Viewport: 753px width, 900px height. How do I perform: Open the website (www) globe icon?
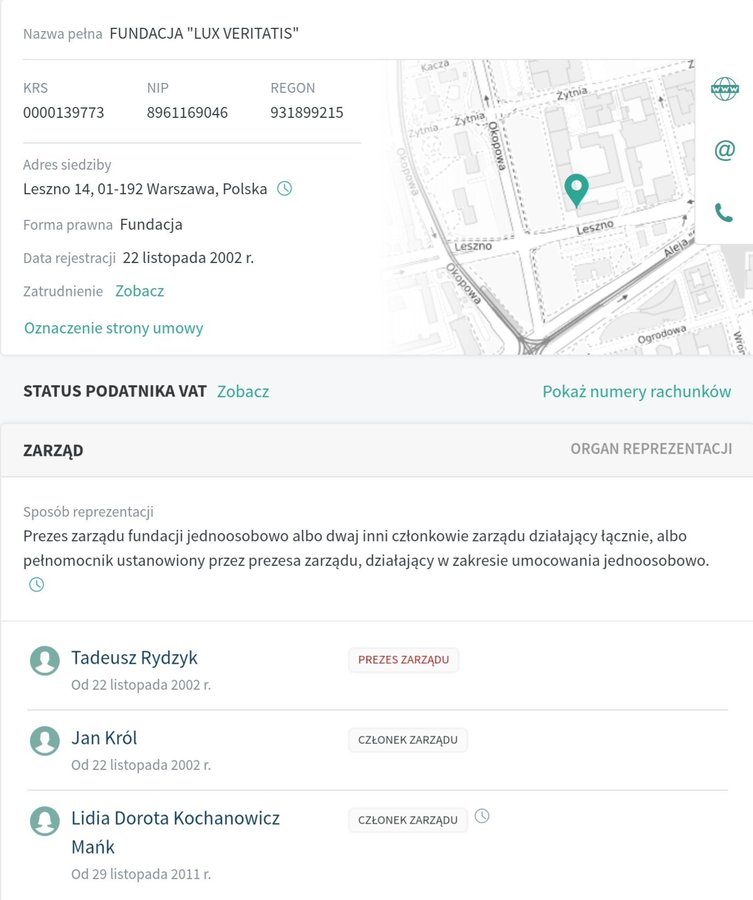point(724,89)
